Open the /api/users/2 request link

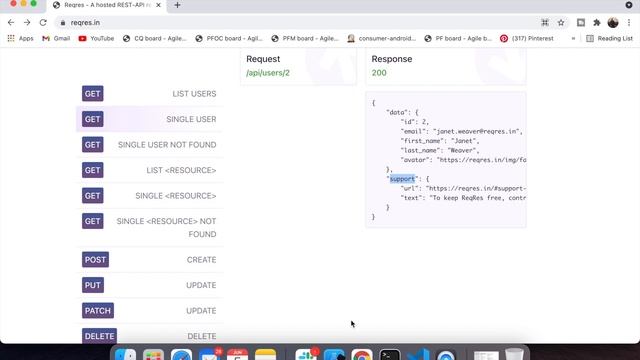(x=268, y=73)
